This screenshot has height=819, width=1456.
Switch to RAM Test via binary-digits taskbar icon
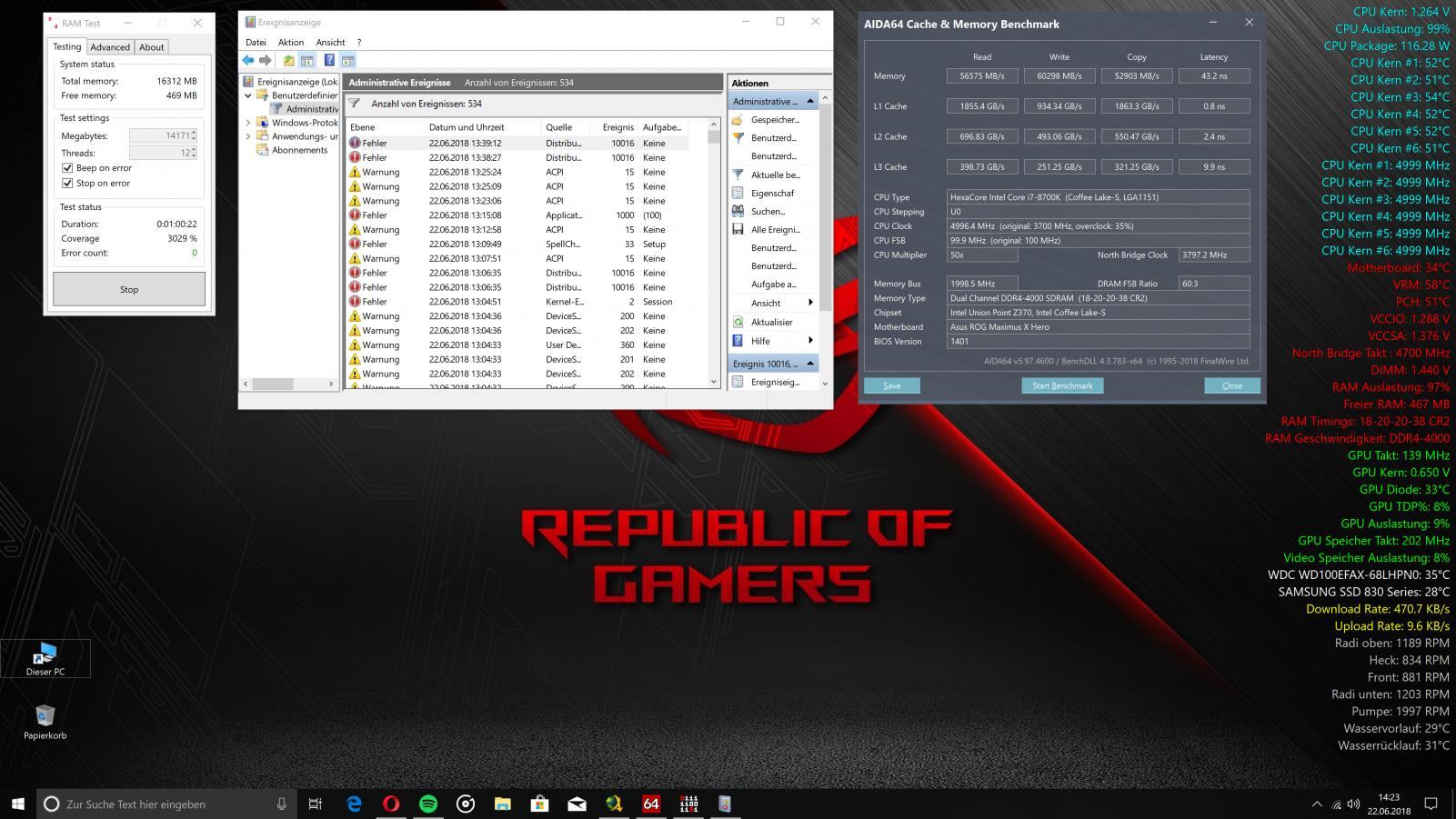click(688, 804)
